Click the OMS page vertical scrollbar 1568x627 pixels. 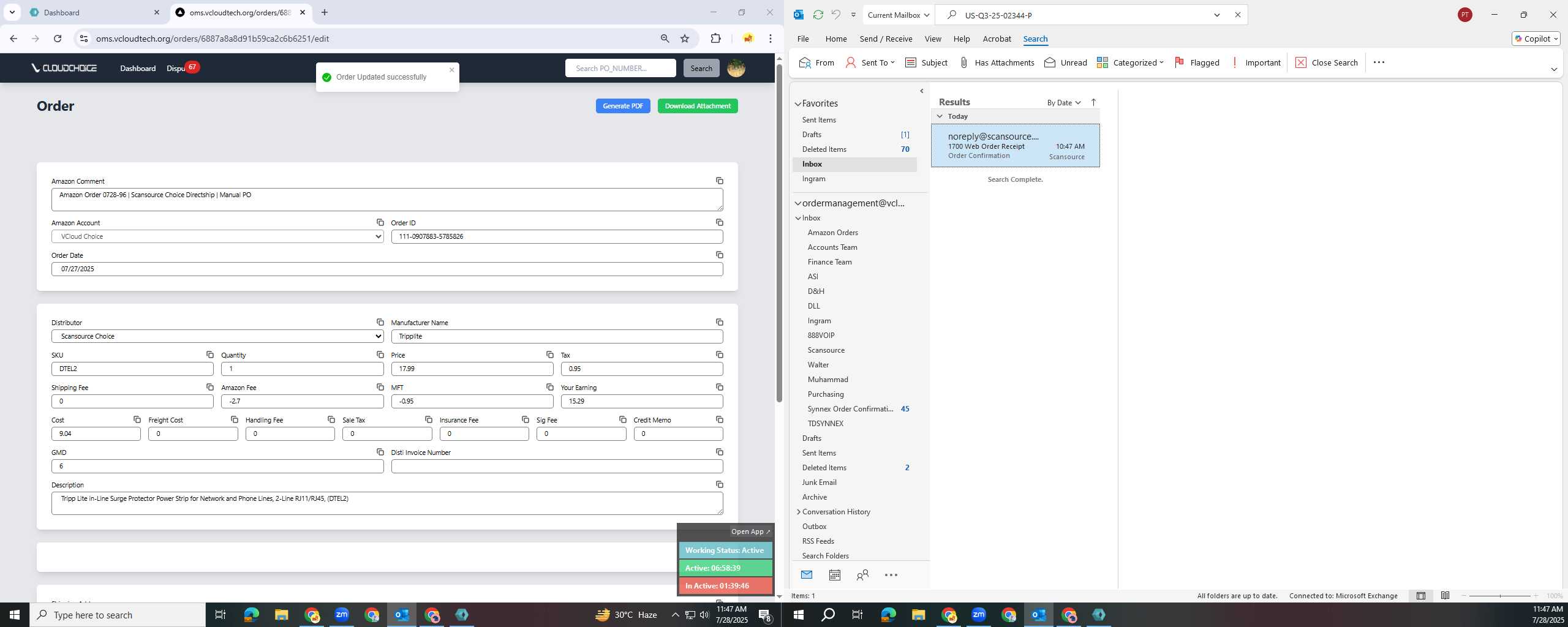pos(779,233)
